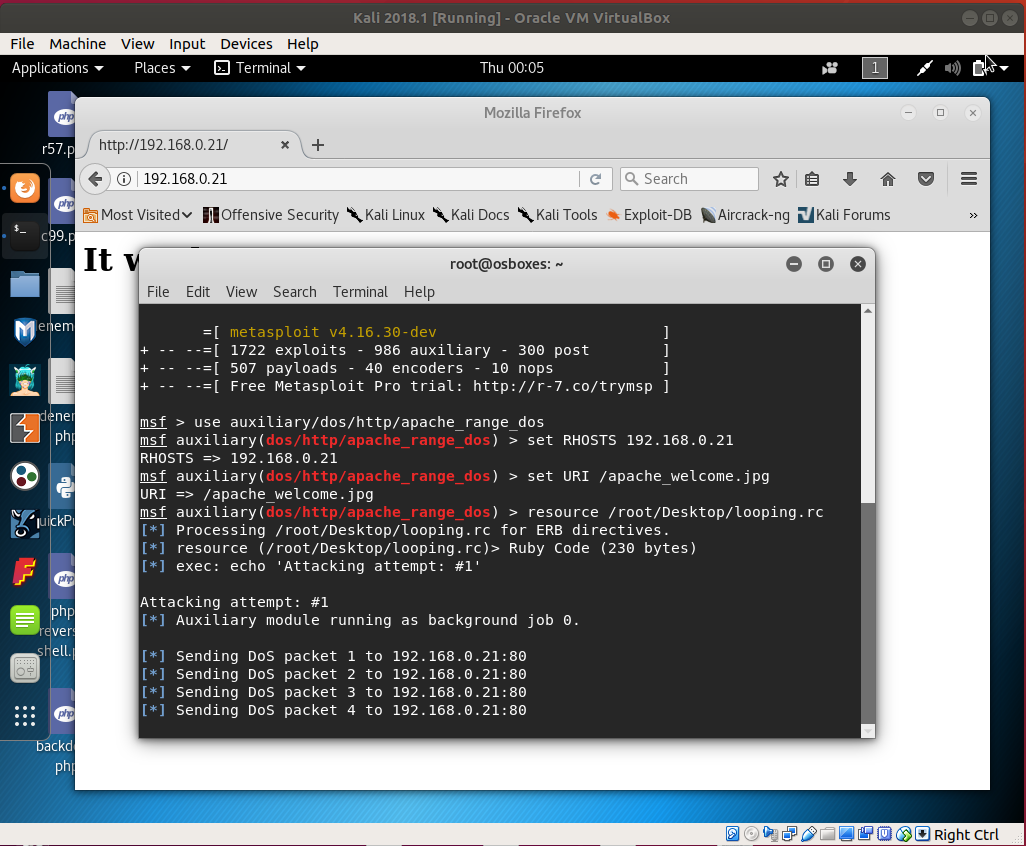1026x846 pixels.
Task: Click VirtualBox mouse integration status icon
Action: pyautogui.click(x=904, y=834)
